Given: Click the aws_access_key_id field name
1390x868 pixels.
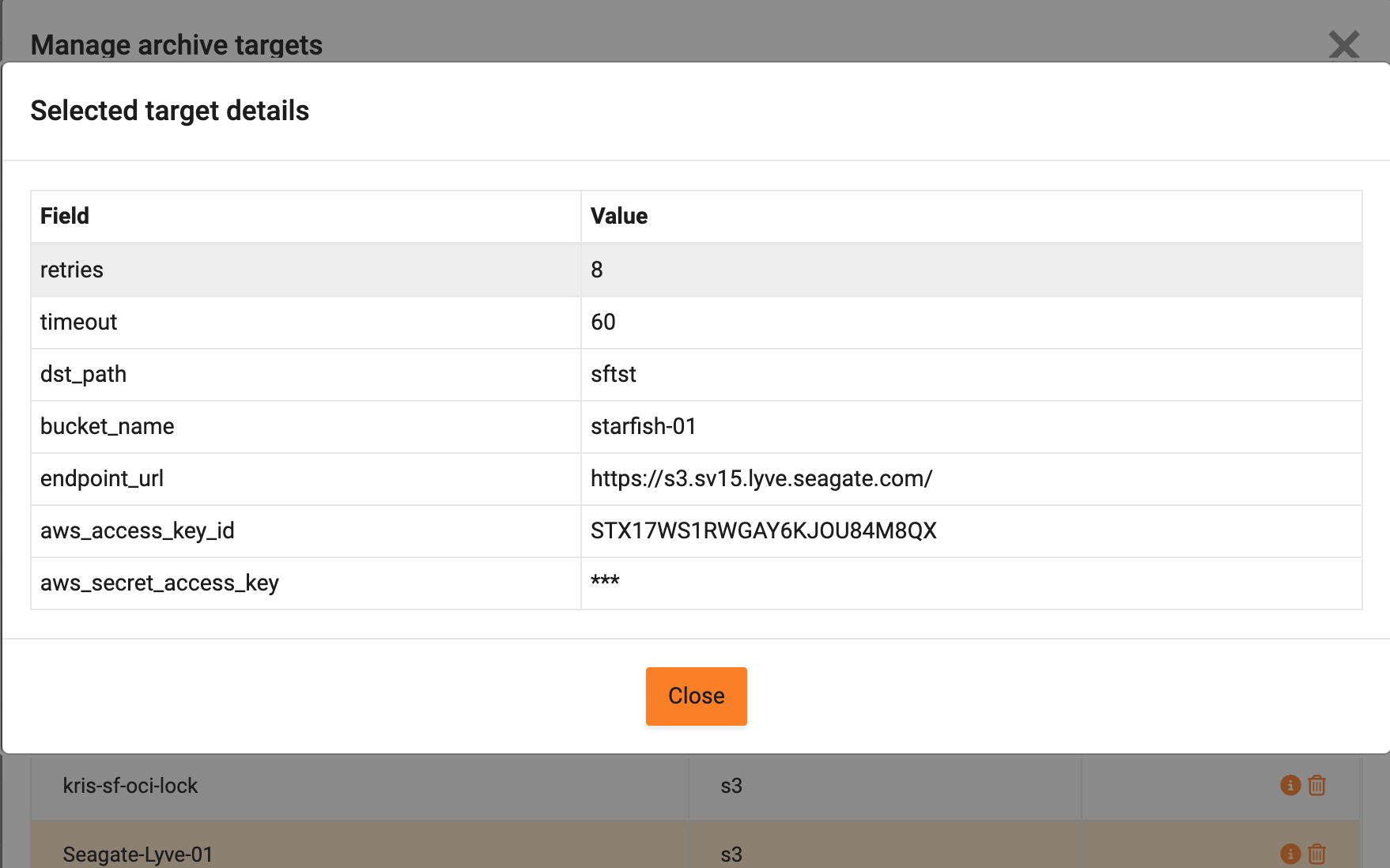Looking at the screenshot, I should (138, 530).
